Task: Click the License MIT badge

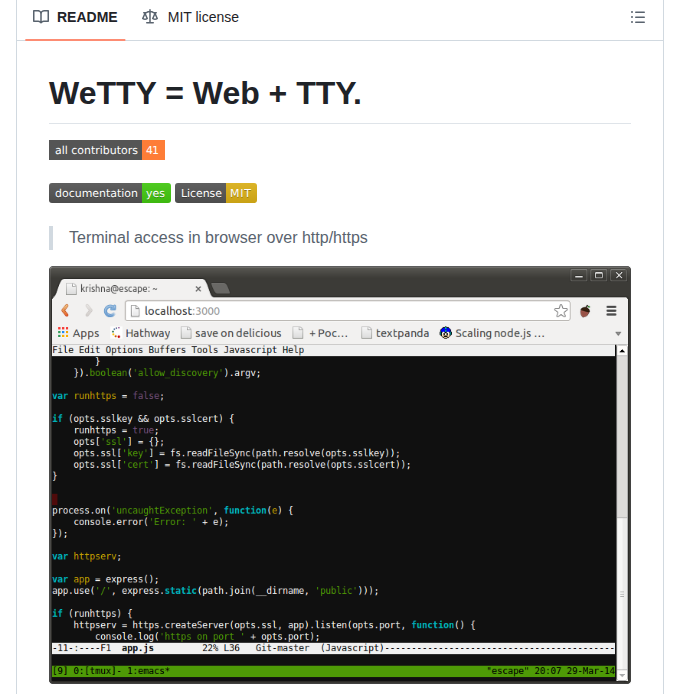Action: pyautogui.click(x=216, y=193)
